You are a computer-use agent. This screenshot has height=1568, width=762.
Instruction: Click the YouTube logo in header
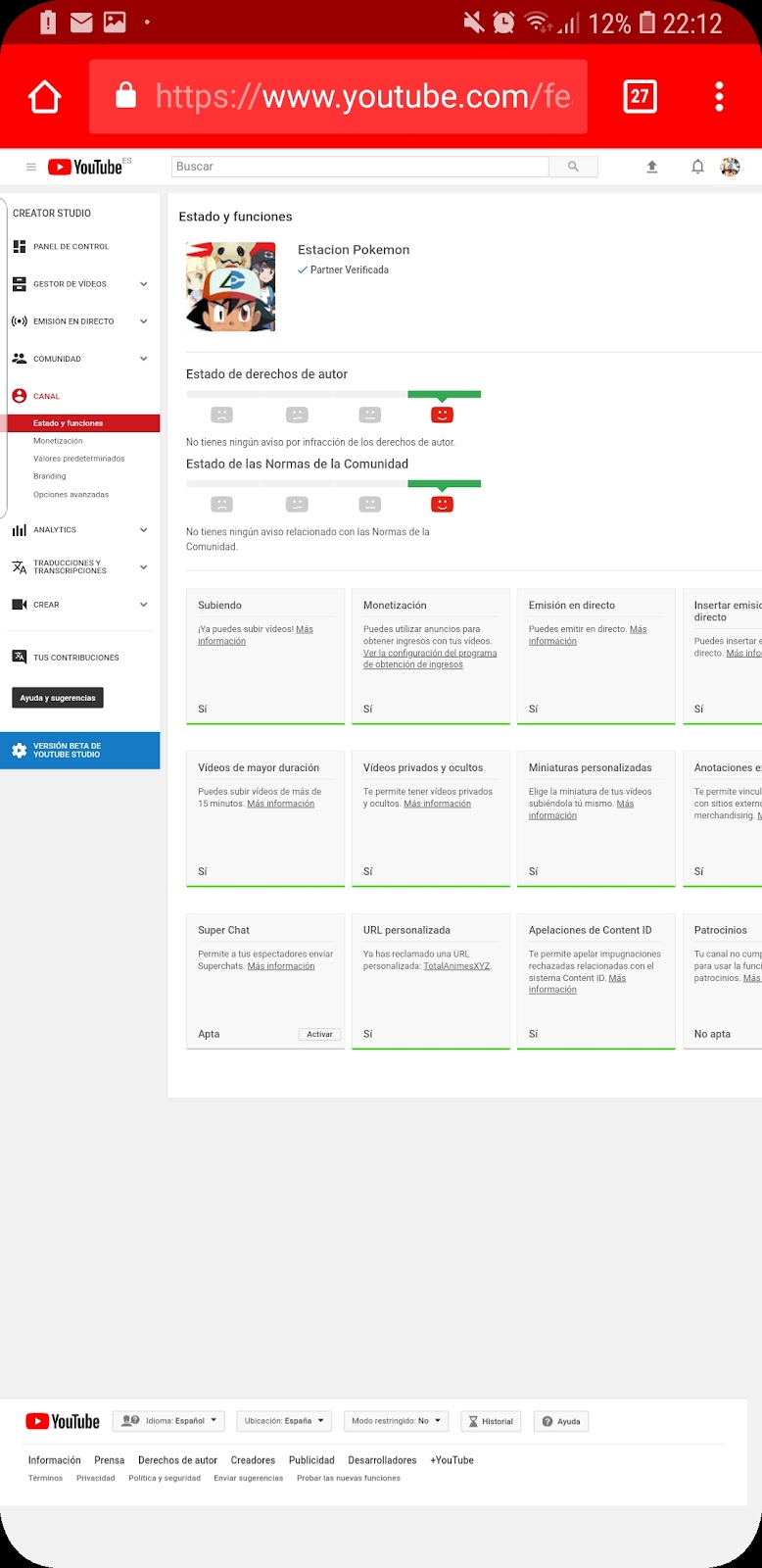85,167
